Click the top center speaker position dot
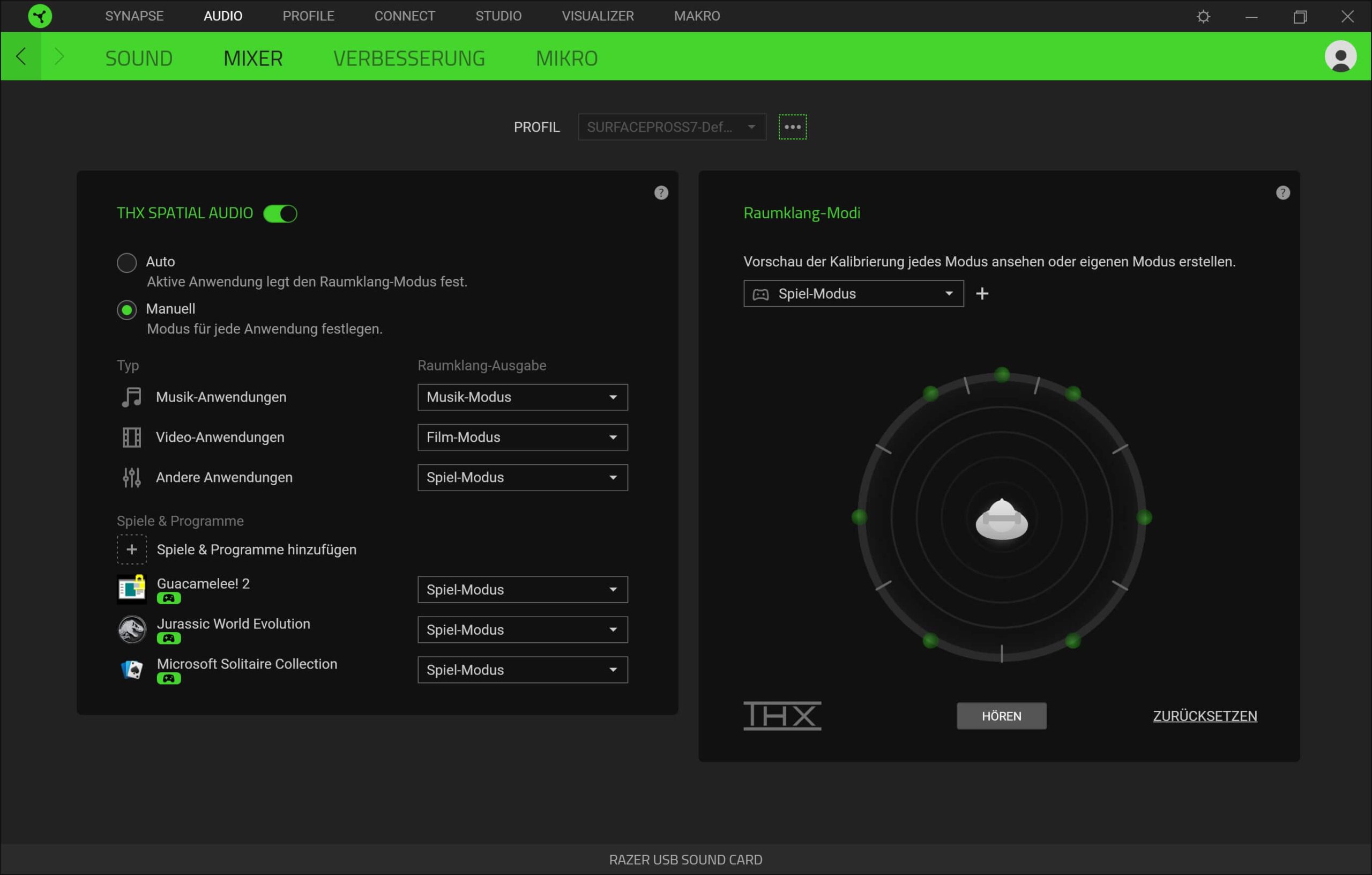Image resolution: width=1372 pixels, height=875 pixels. pos(1002,375)
